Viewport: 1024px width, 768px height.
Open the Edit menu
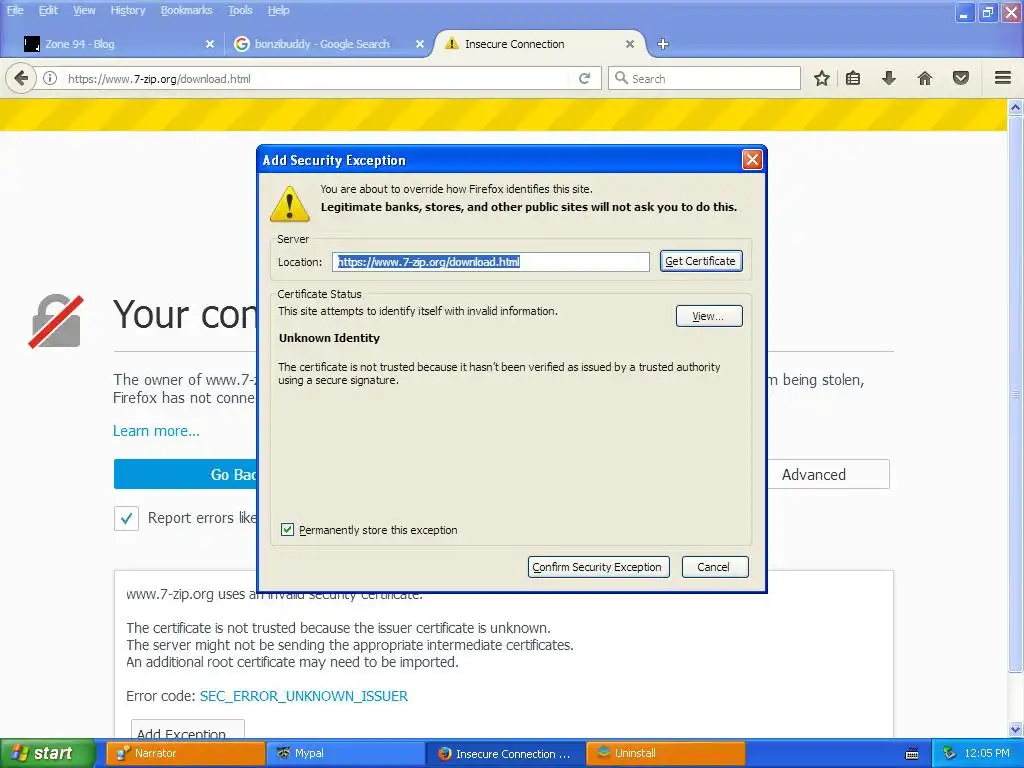(48, 10)
